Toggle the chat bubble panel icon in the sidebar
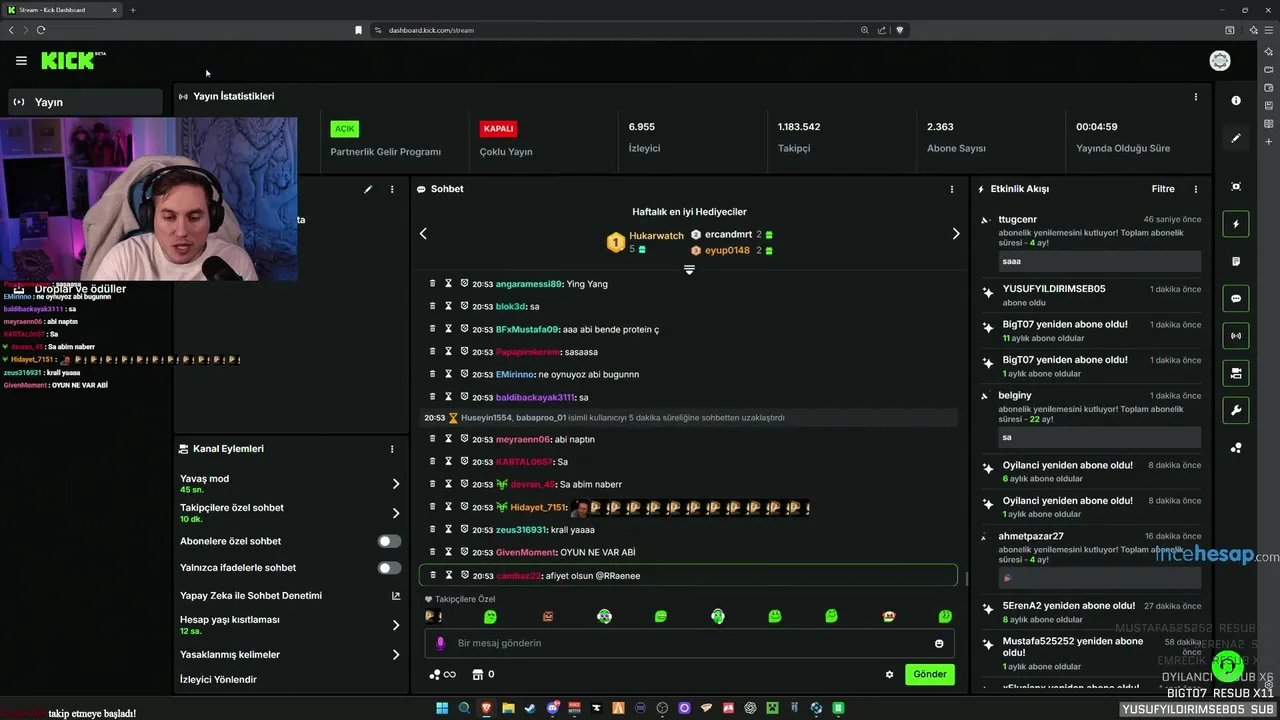 pyautogui.click(x=1236, y=298)
